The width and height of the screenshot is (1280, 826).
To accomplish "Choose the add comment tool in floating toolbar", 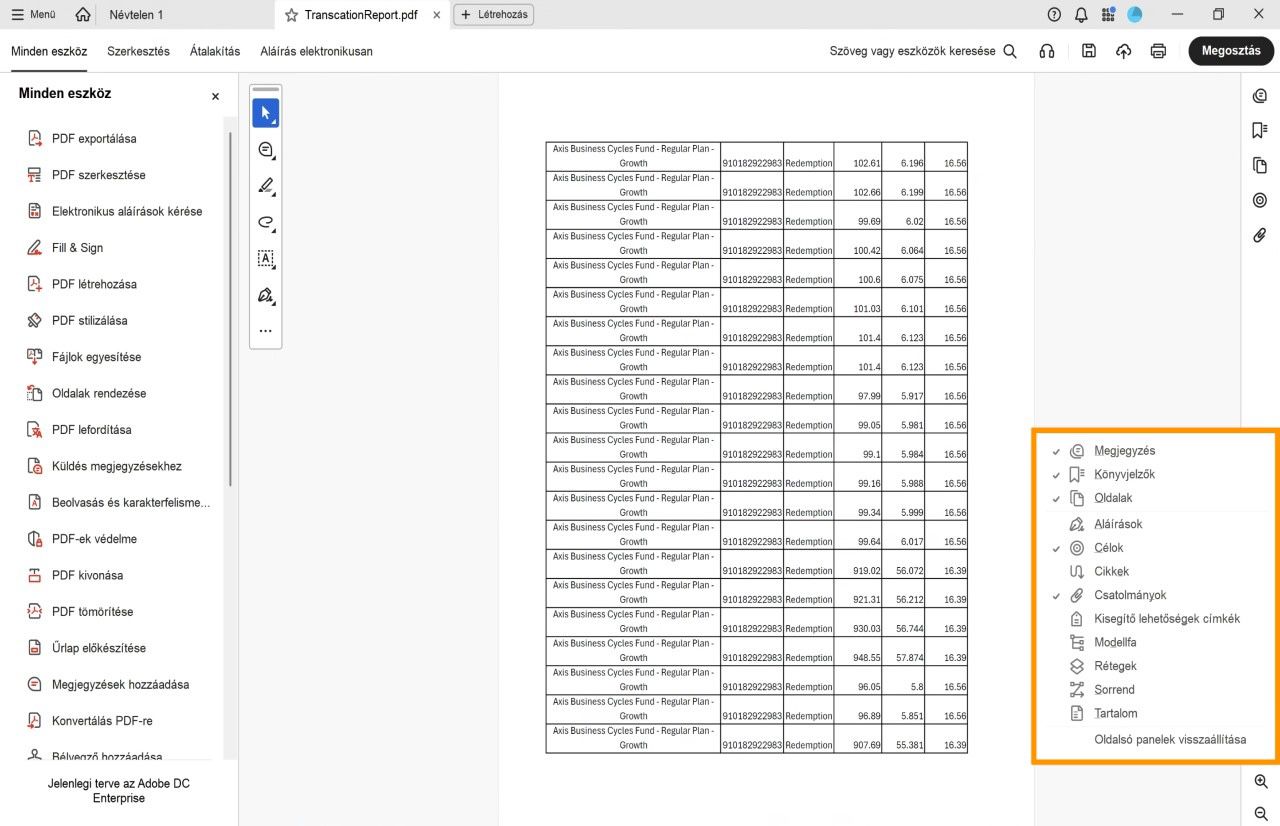I will [265, 150].
